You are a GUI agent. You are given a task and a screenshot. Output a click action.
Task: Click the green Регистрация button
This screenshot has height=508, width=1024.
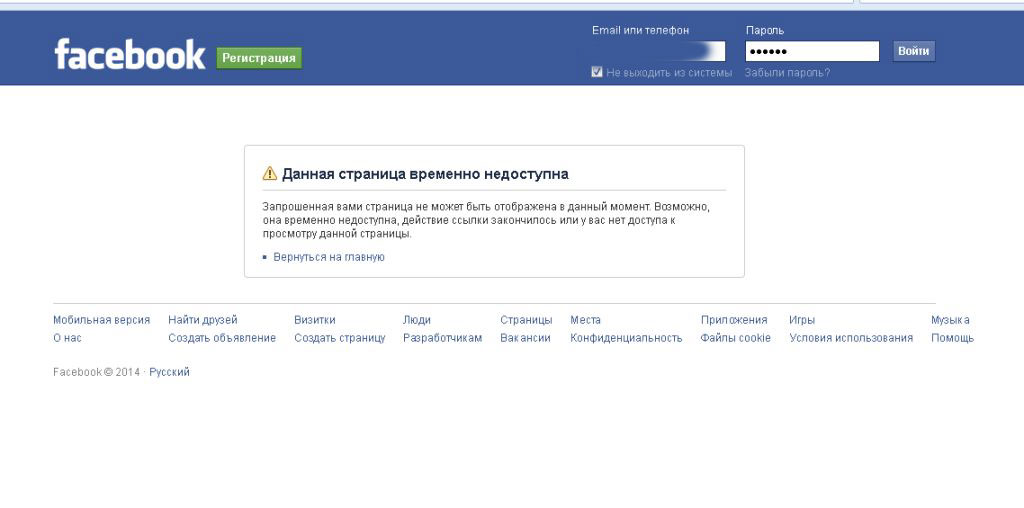[259, 58]
